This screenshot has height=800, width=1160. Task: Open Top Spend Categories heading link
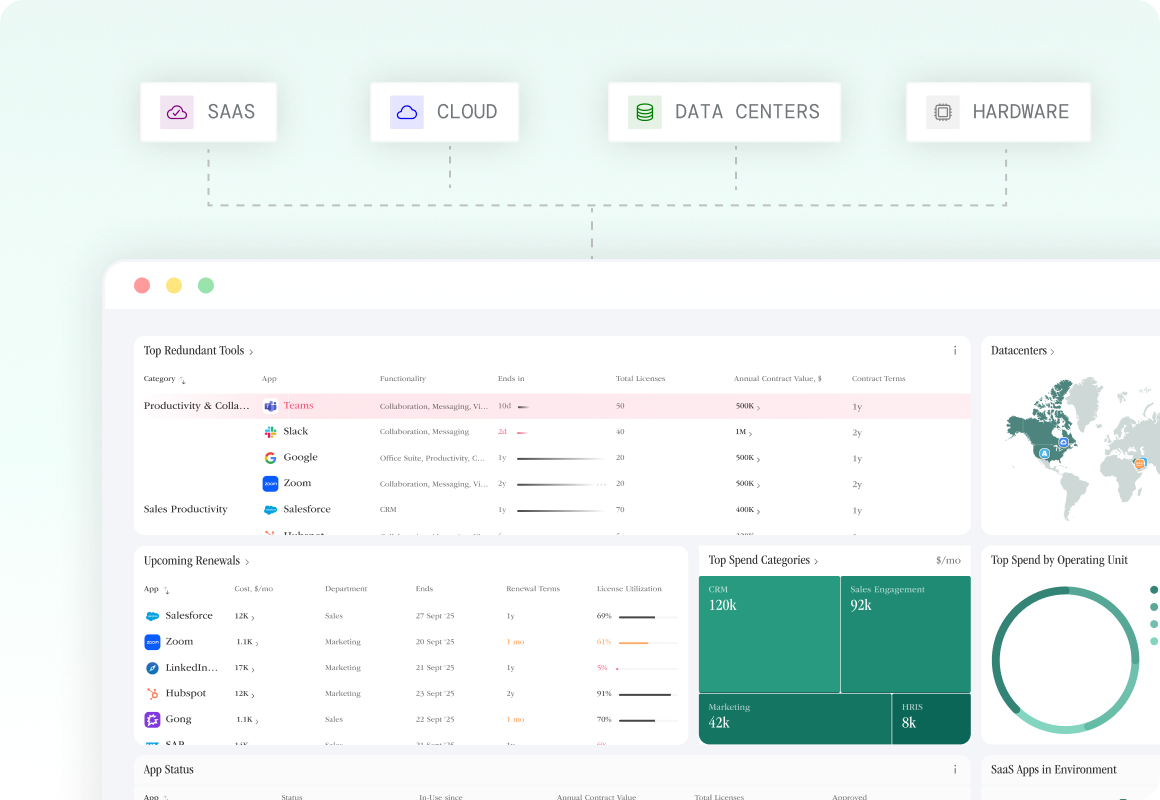point(759,560)
